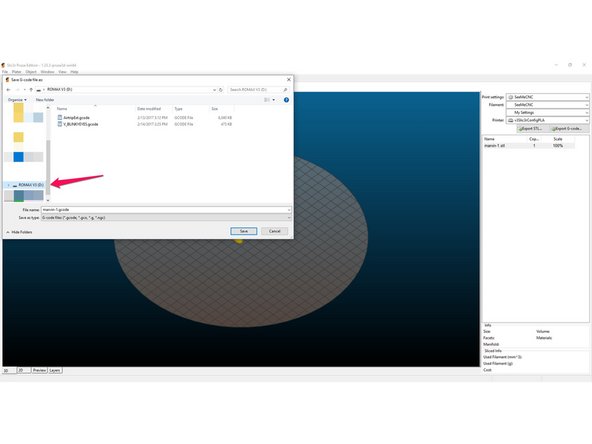The width and height of the screenshot is (592, 444).
Task: Click the Slic3r app icon in title bar
Action: (3, 65)
